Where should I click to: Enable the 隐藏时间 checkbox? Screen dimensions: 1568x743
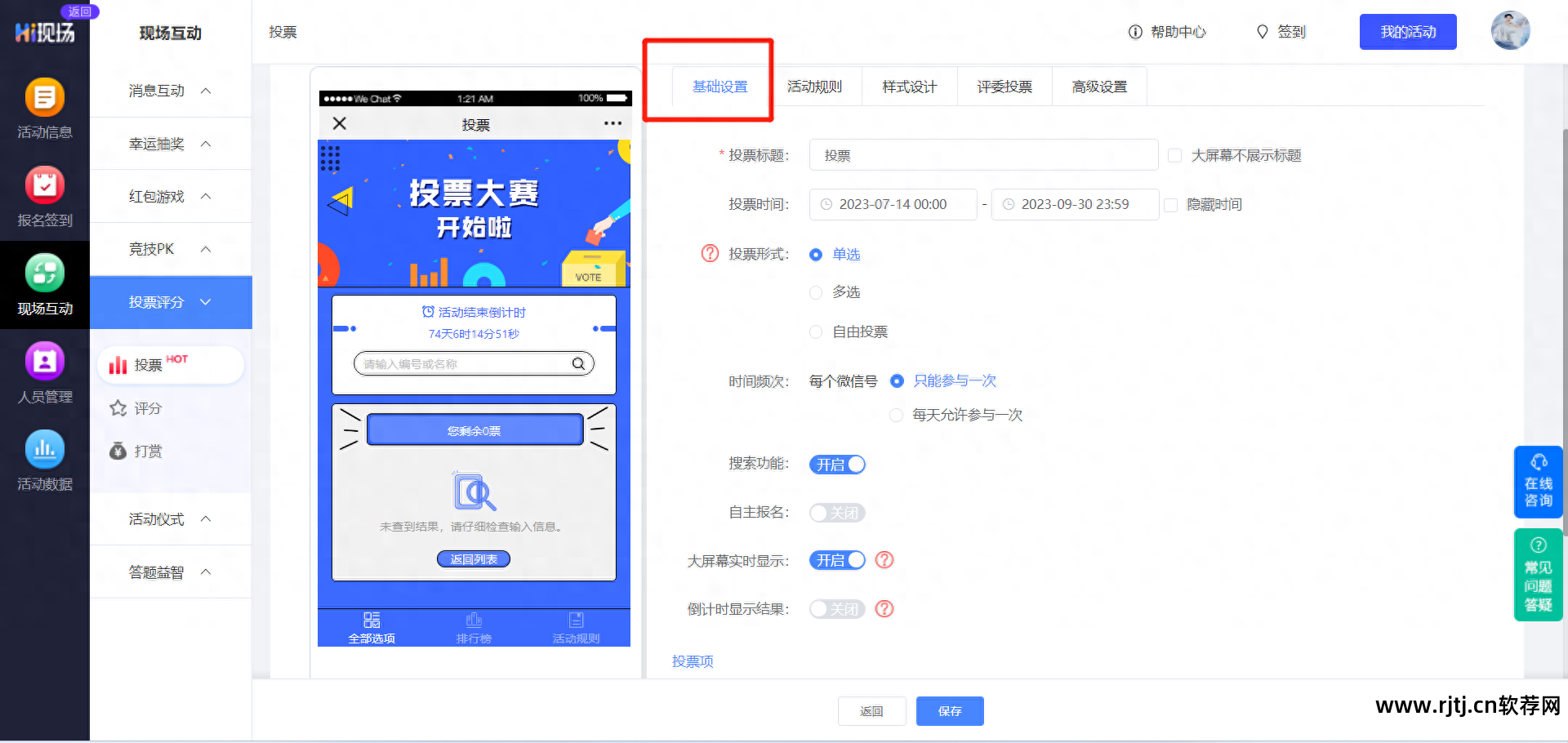pyautogui.click(x=1172, y=204)
